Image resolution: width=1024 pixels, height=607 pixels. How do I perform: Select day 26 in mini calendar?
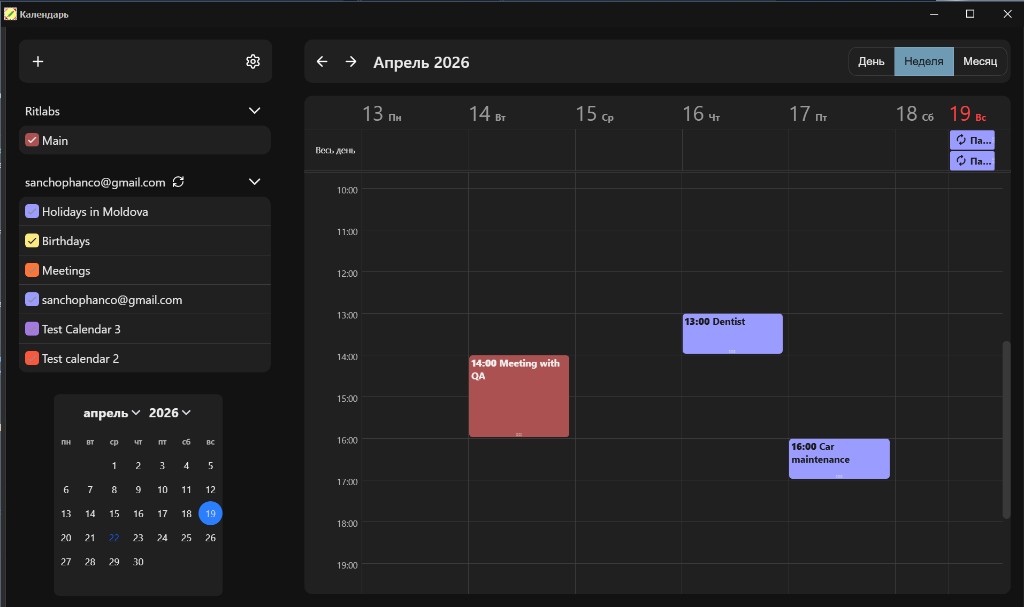point(210,538)
